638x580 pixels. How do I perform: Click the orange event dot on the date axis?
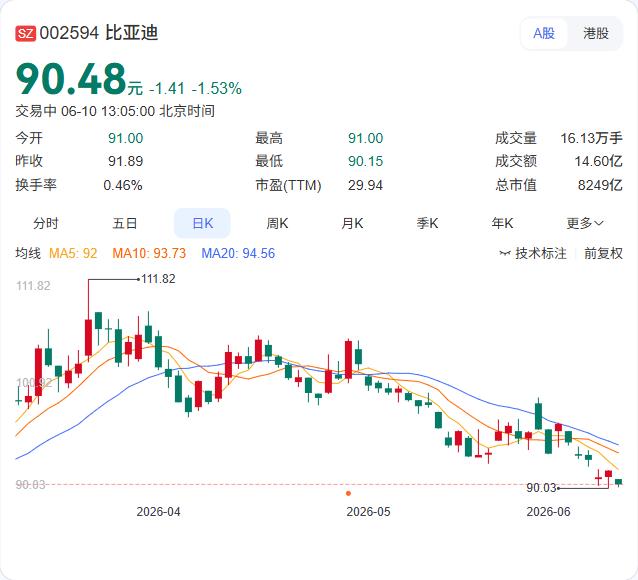[x=348, y=493]
